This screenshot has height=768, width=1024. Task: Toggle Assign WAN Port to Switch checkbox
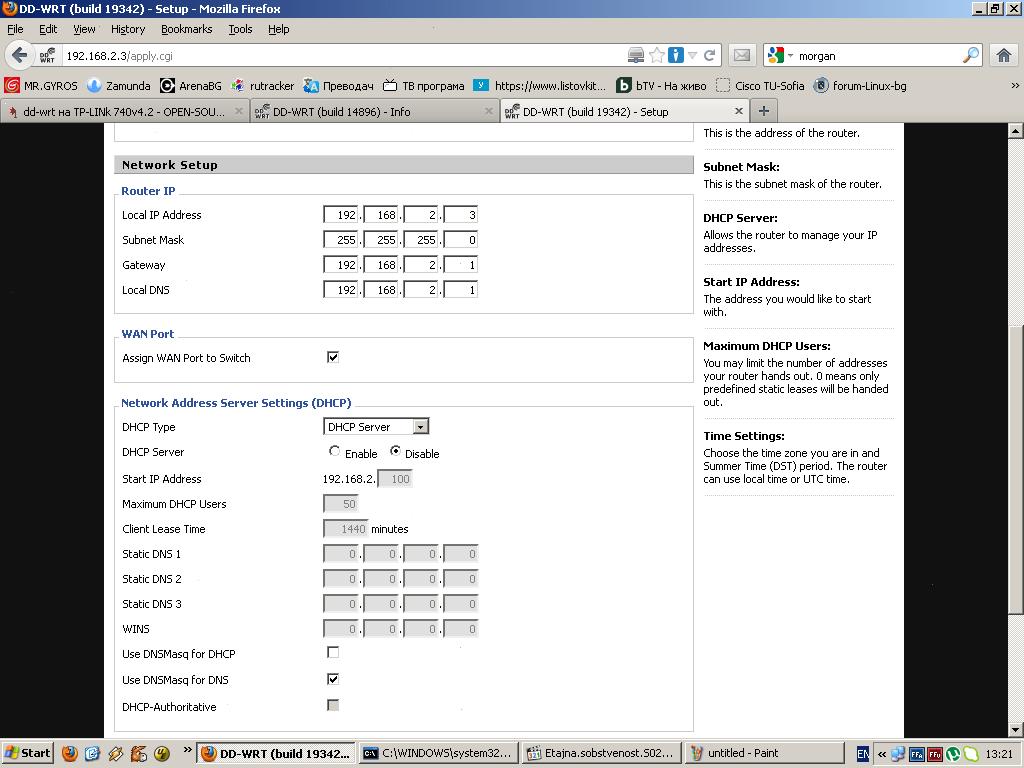pyautogui.click(x=333, y=357)
